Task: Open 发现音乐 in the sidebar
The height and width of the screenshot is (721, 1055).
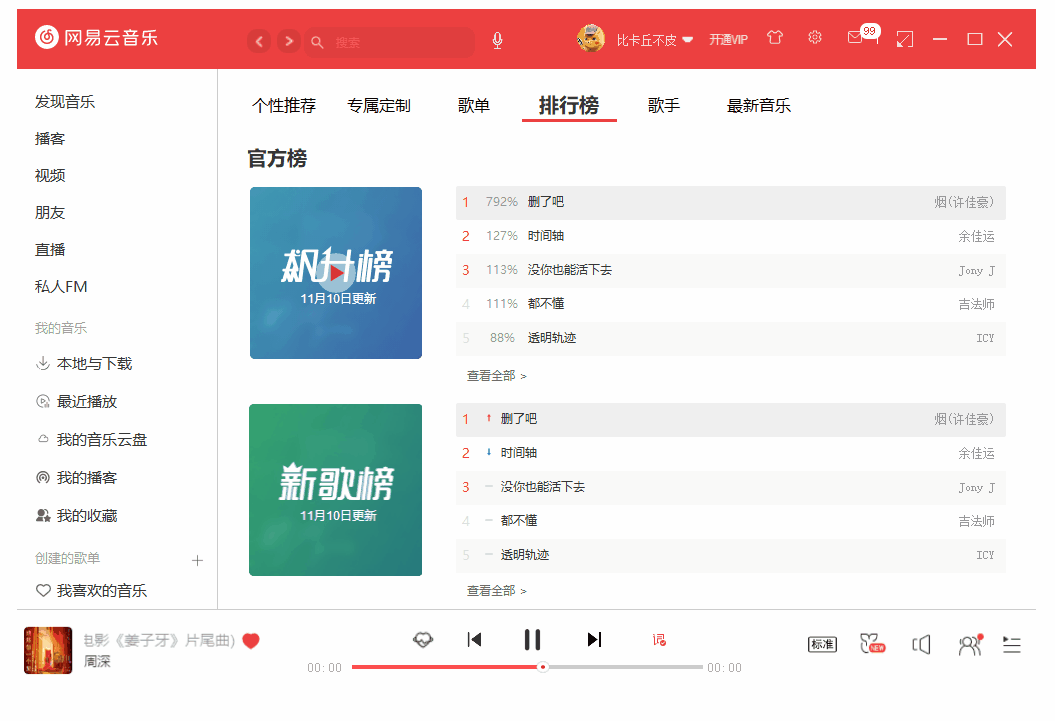Action: (x=65, y=102)
